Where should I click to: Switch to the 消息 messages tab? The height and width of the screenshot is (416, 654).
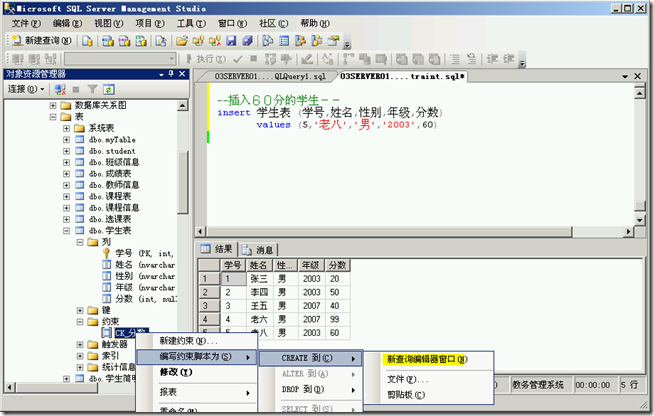pyautogui.click(x=259, y=250)
